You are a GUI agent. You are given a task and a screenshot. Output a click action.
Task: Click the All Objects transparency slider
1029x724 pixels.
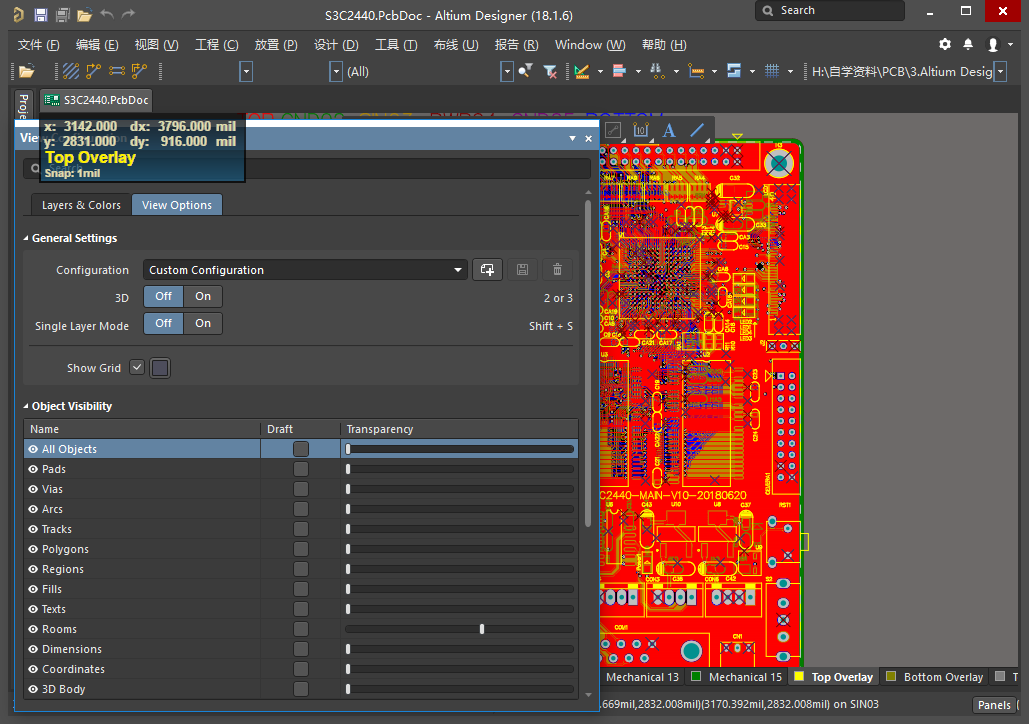pyautogui.click(x=459, y=449)
